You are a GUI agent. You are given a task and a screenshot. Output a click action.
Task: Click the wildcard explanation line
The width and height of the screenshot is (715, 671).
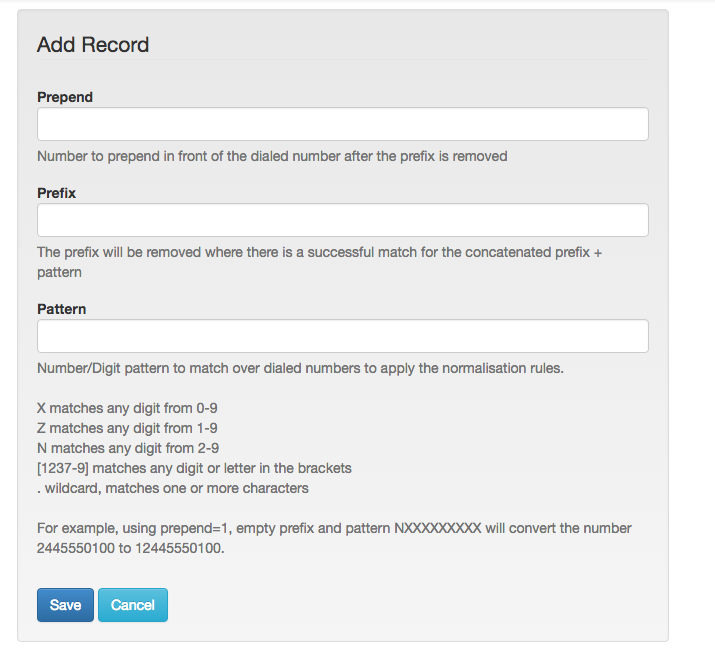point(173,488)
